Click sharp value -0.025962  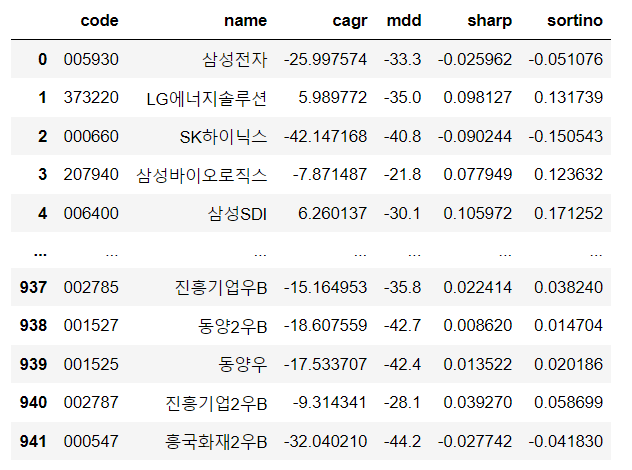(x=475, y=59)
